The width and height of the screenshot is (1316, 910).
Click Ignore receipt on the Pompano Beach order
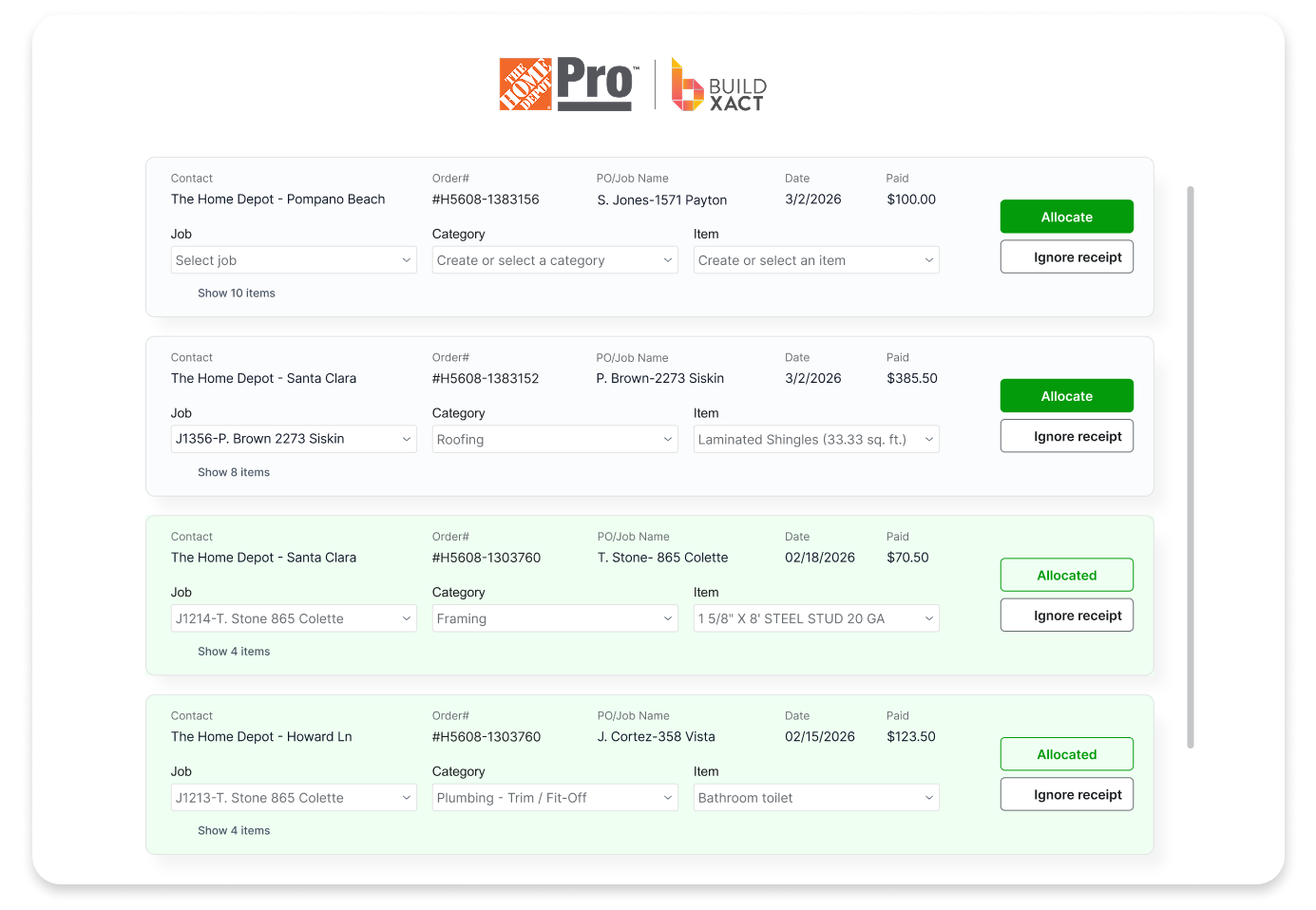[1066, 256]
